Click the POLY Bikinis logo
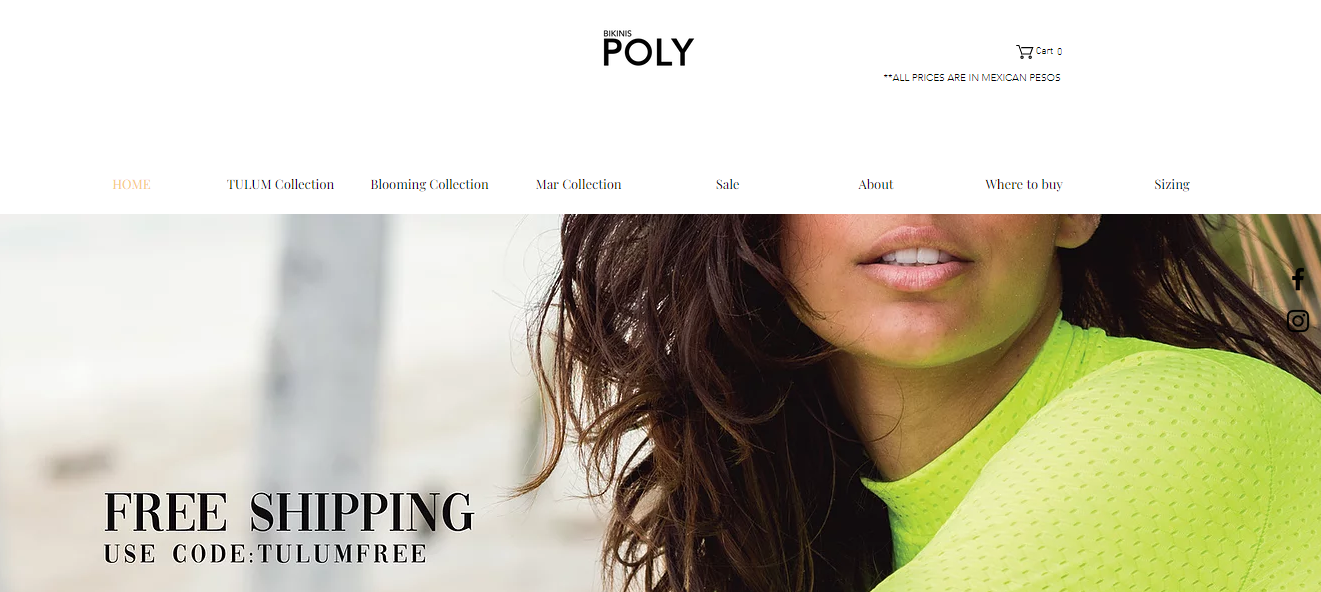This screenshot has width=1321, height=592. pos(648,48)
